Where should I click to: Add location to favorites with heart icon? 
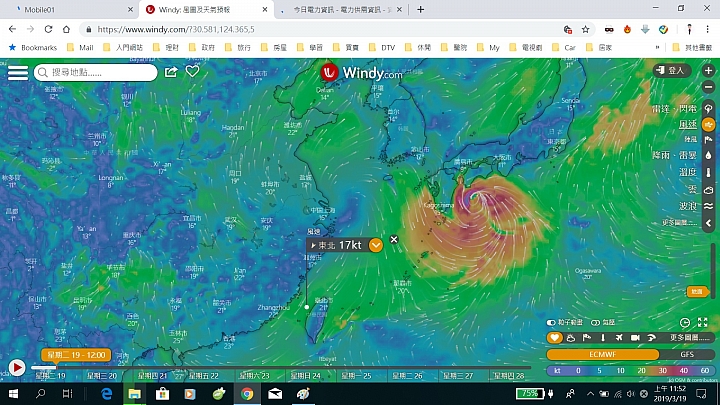coord(192,71)
